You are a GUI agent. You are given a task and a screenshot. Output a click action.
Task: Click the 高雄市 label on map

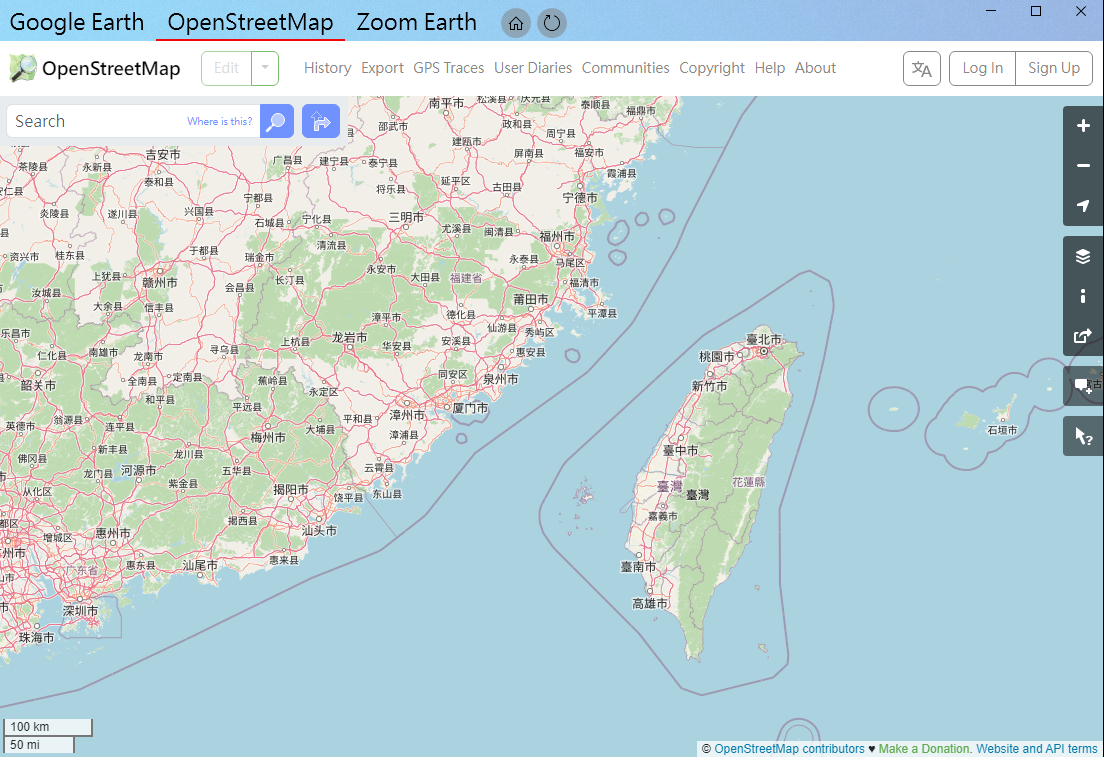(x=649, y=603)
